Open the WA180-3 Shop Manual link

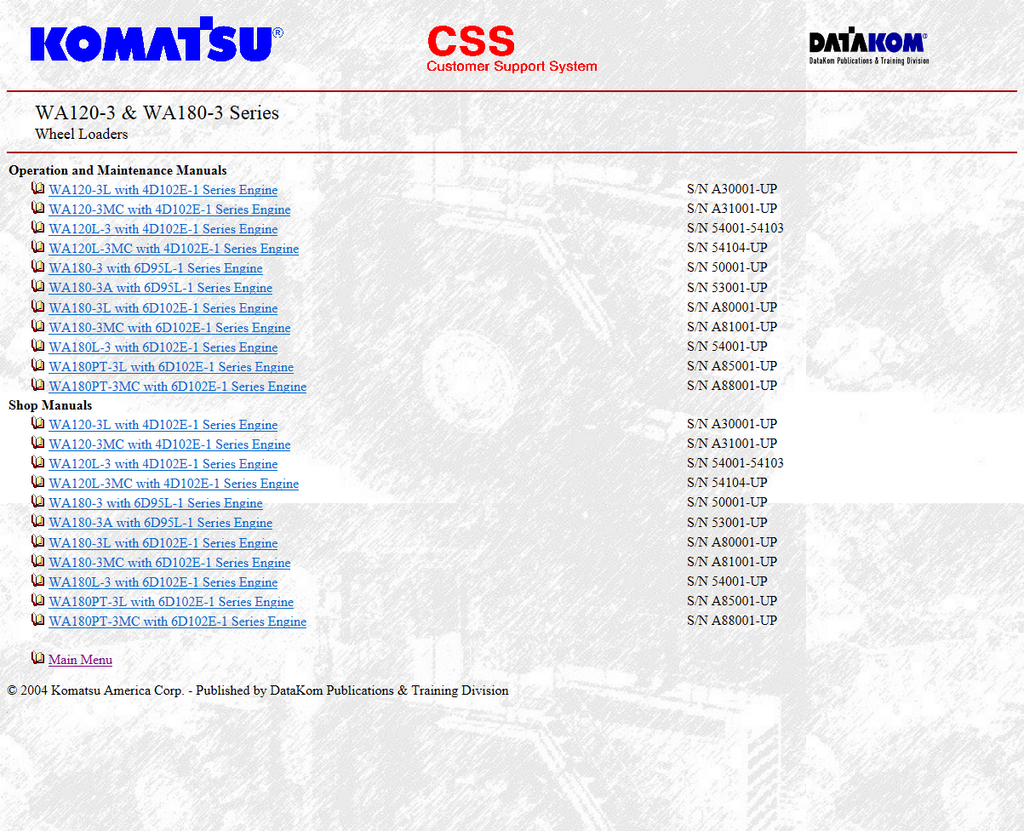point(155,503)
